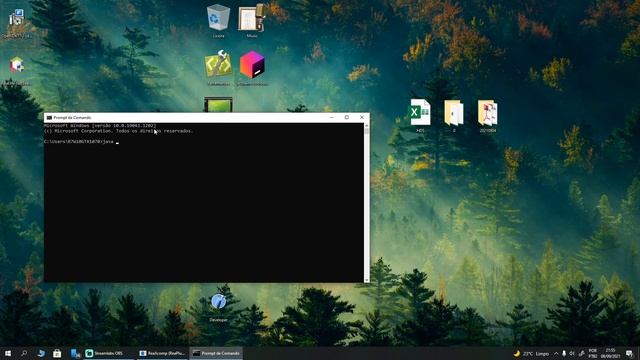The image size is (640, 360).
Task: Click the microphone tray icon
Action: pos(564,353)
